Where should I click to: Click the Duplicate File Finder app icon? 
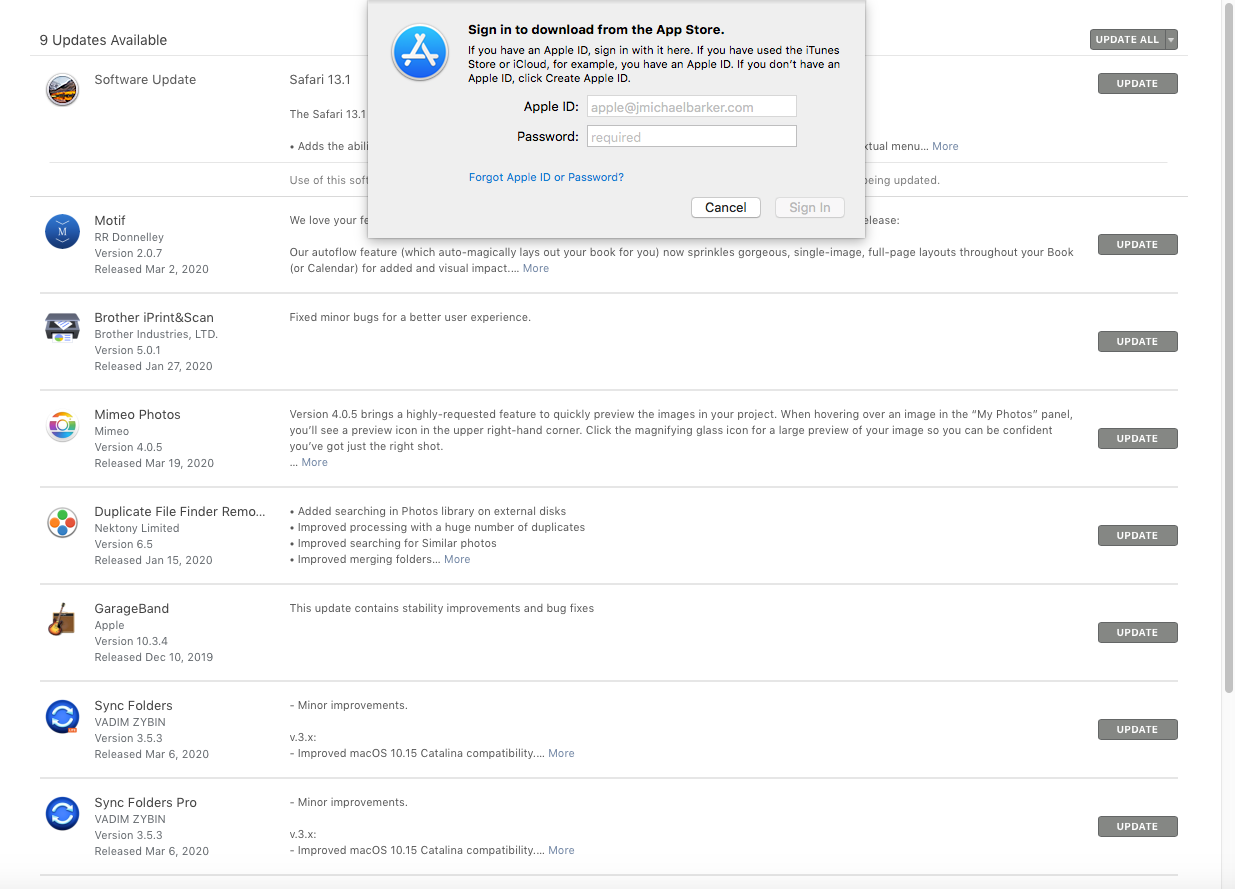pos(62,522)
